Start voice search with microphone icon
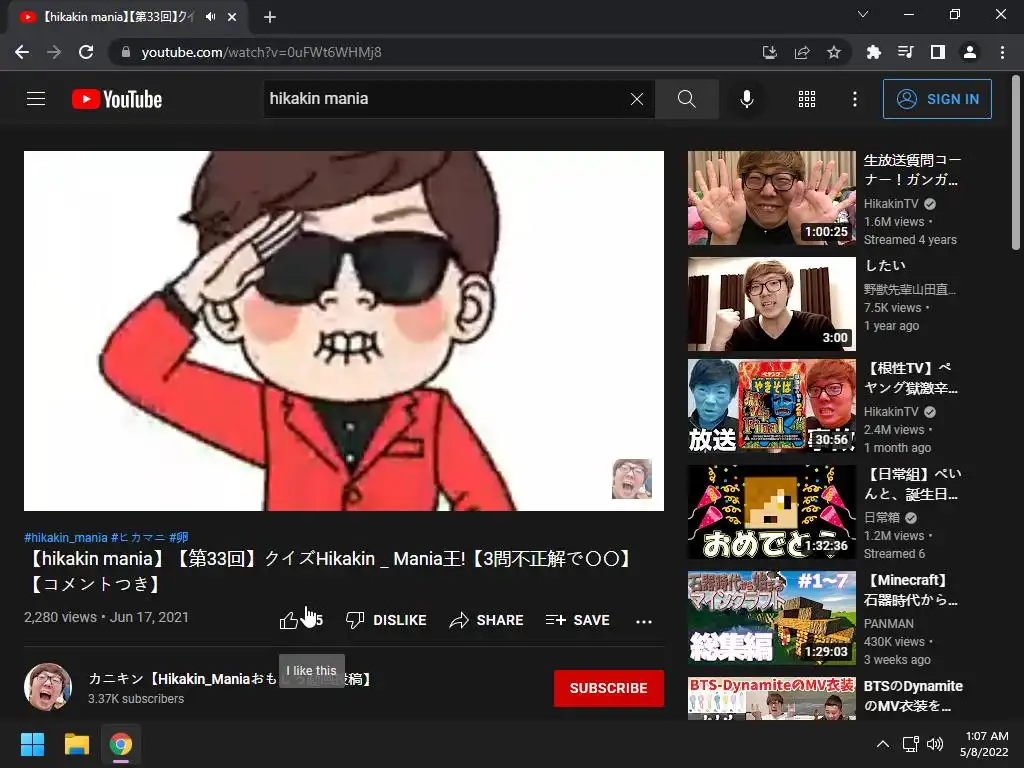The width and height of the screenshot is (1024, 768). click(746, 99)
